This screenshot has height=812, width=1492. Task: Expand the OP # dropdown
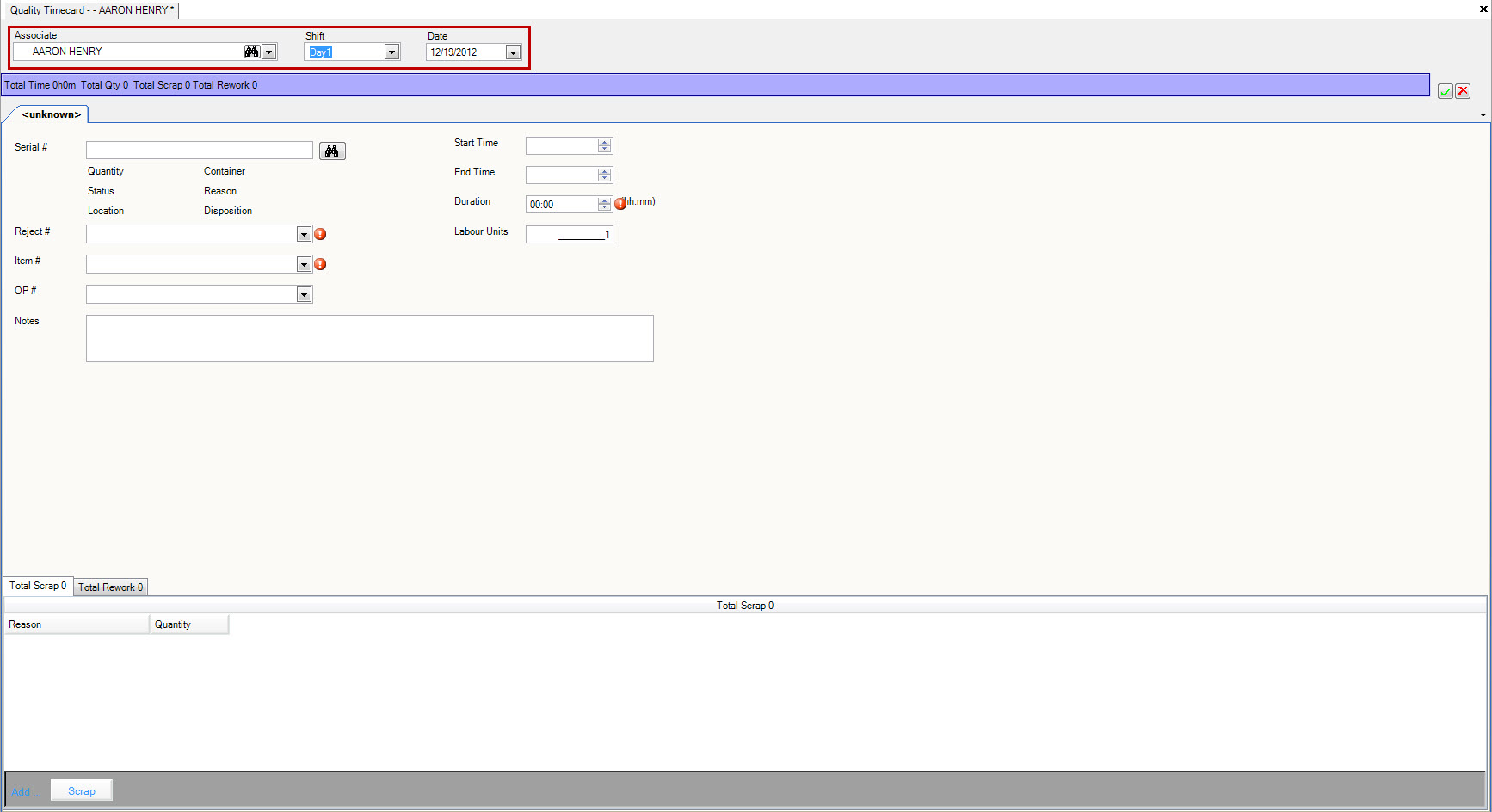click(x=304, y=294)
